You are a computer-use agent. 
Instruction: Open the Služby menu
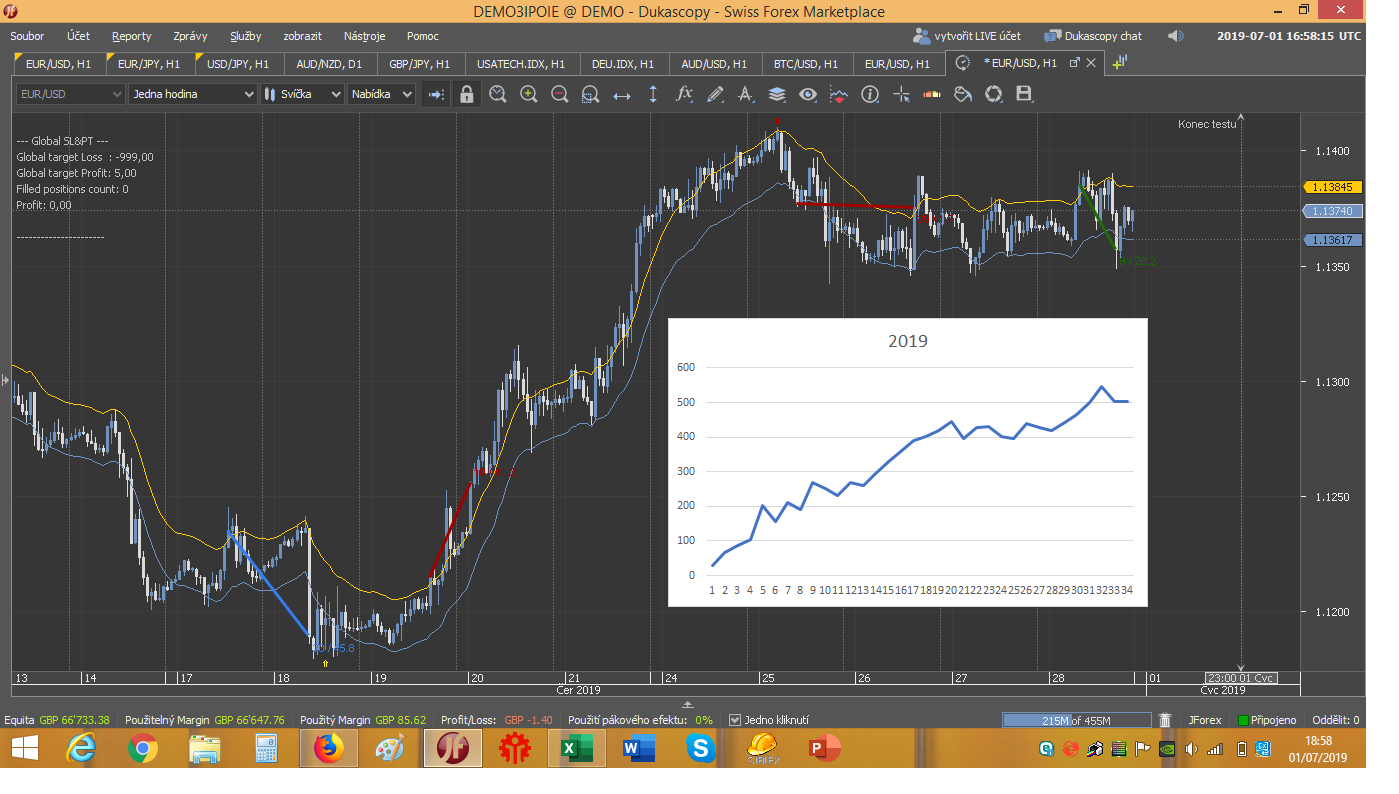(x=245, y=36)
